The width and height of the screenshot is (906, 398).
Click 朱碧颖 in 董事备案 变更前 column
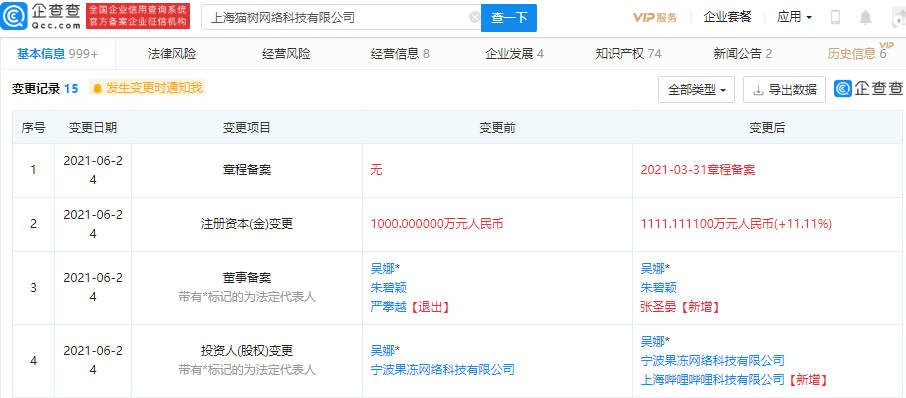(388, 288)
